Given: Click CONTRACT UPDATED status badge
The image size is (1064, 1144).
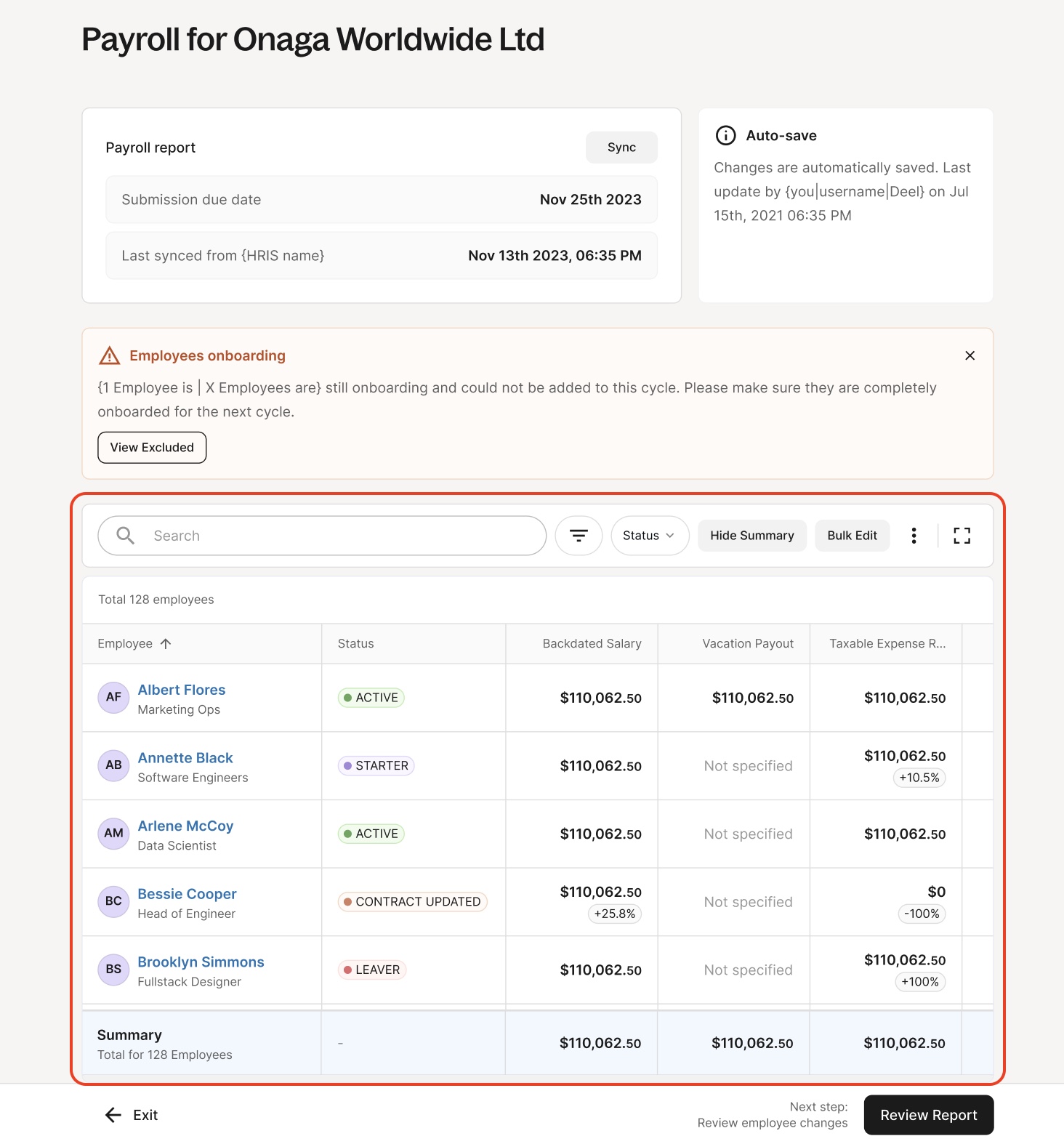Looking at the screenshot, I should [x=412, y=902].
